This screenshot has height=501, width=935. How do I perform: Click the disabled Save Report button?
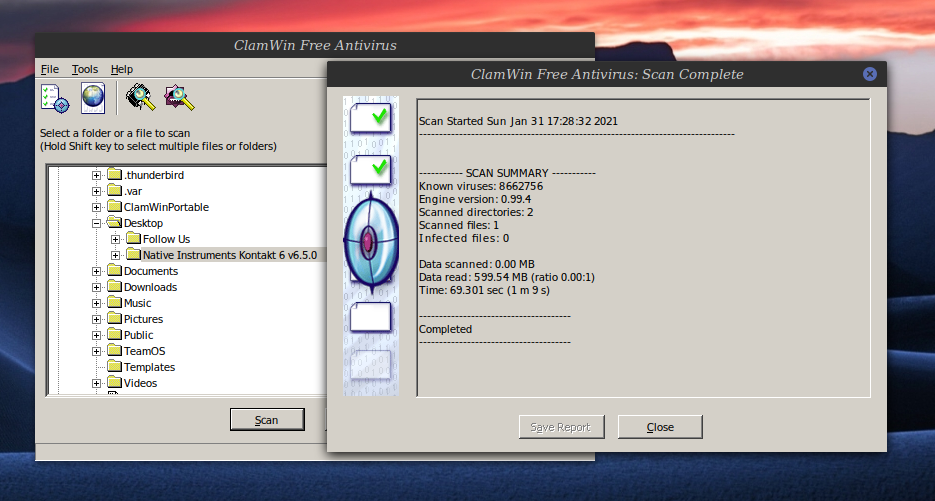click(562, 427)
